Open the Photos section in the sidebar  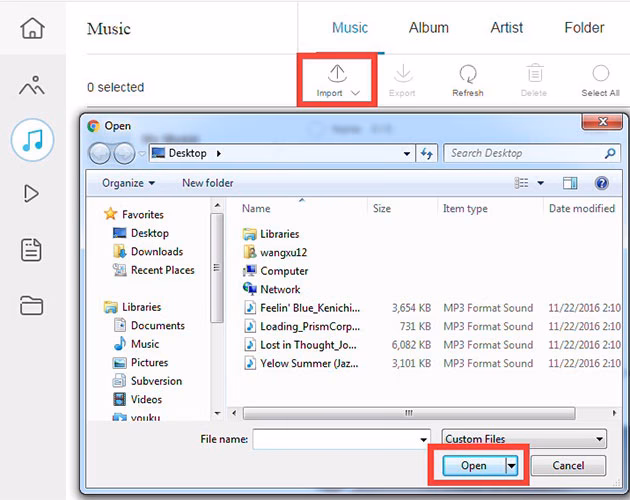click(x=32, y=85)
